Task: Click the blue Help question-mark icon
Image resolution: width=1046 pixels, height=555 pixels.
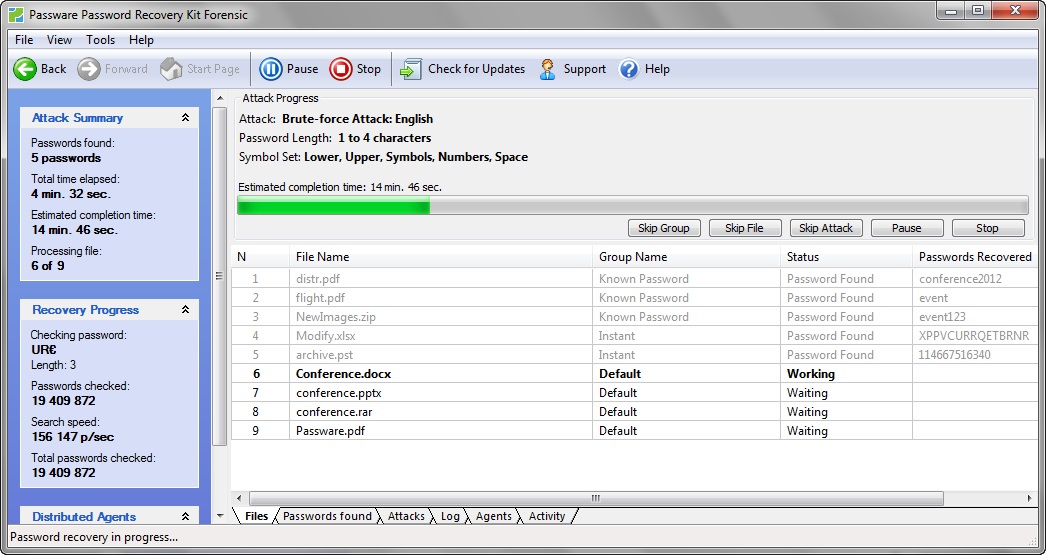Action: click(628, 69)
